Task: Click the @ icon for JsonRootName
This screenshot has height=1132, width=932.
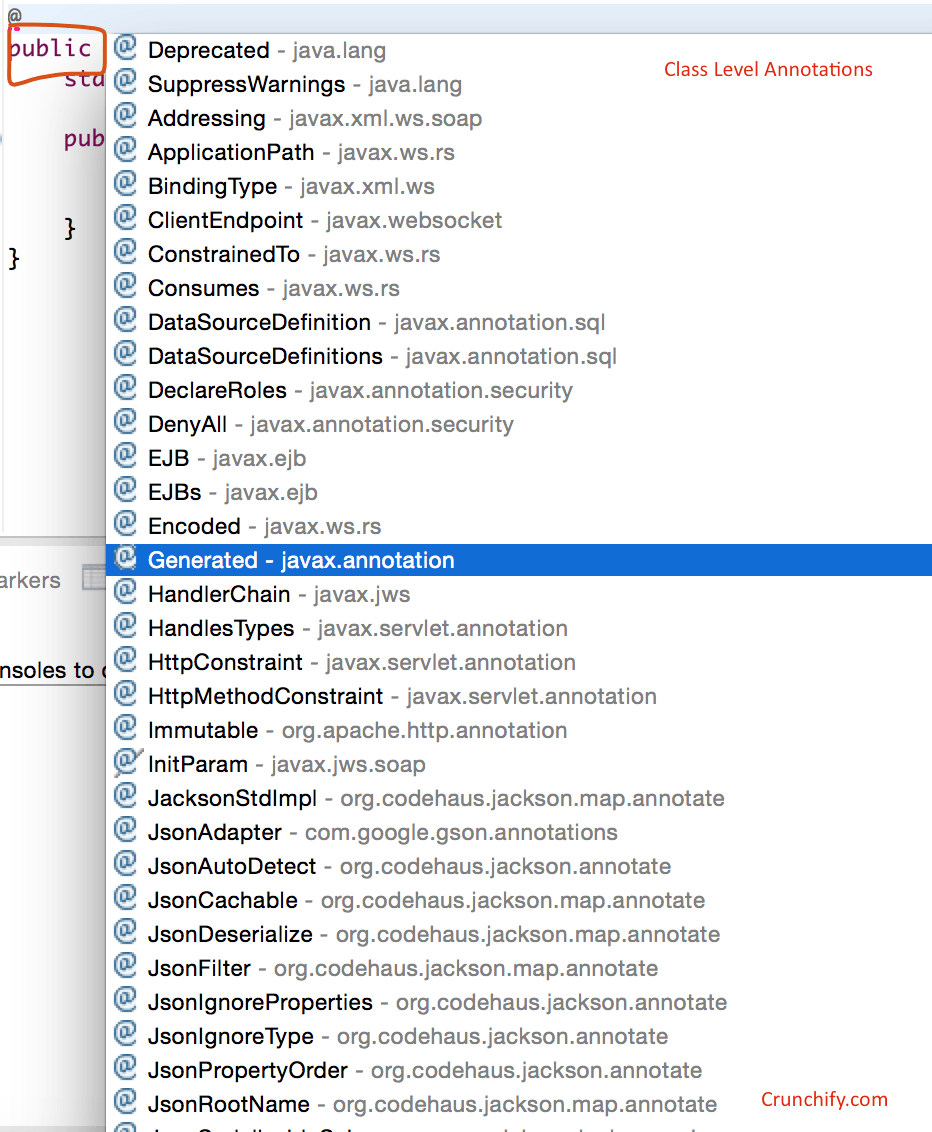Action: pos(125,1103)
